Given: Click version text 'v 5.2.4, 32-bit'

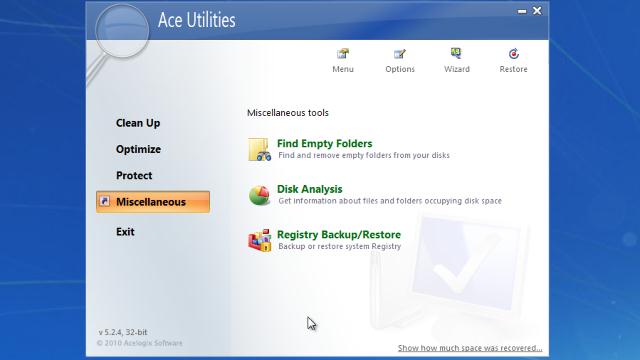Looking at the screenshot, I should 123,332.
